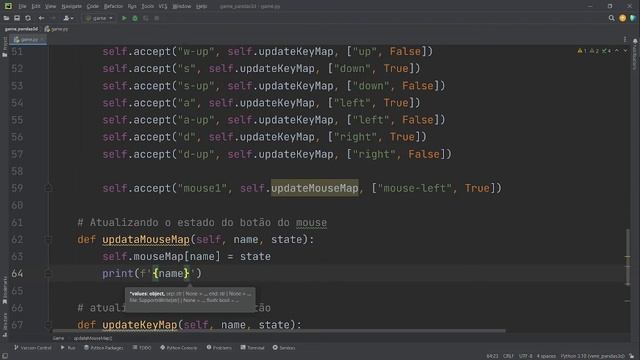Viewport: 640px width, 360px height.
Task: Open the Tools menu
Action: click(148, 6)
